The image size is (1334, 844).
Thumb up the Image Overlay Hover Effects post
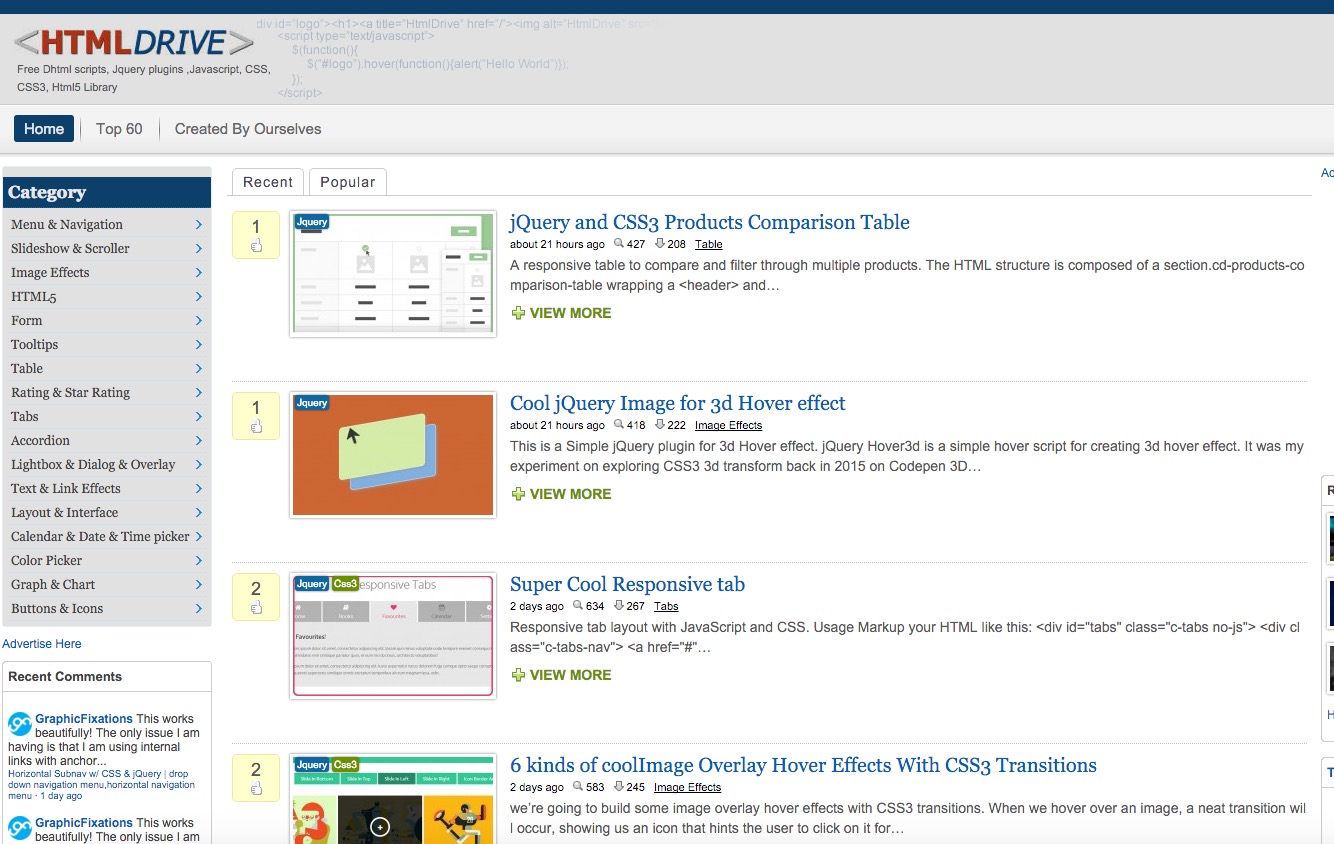tap(256, 789)
